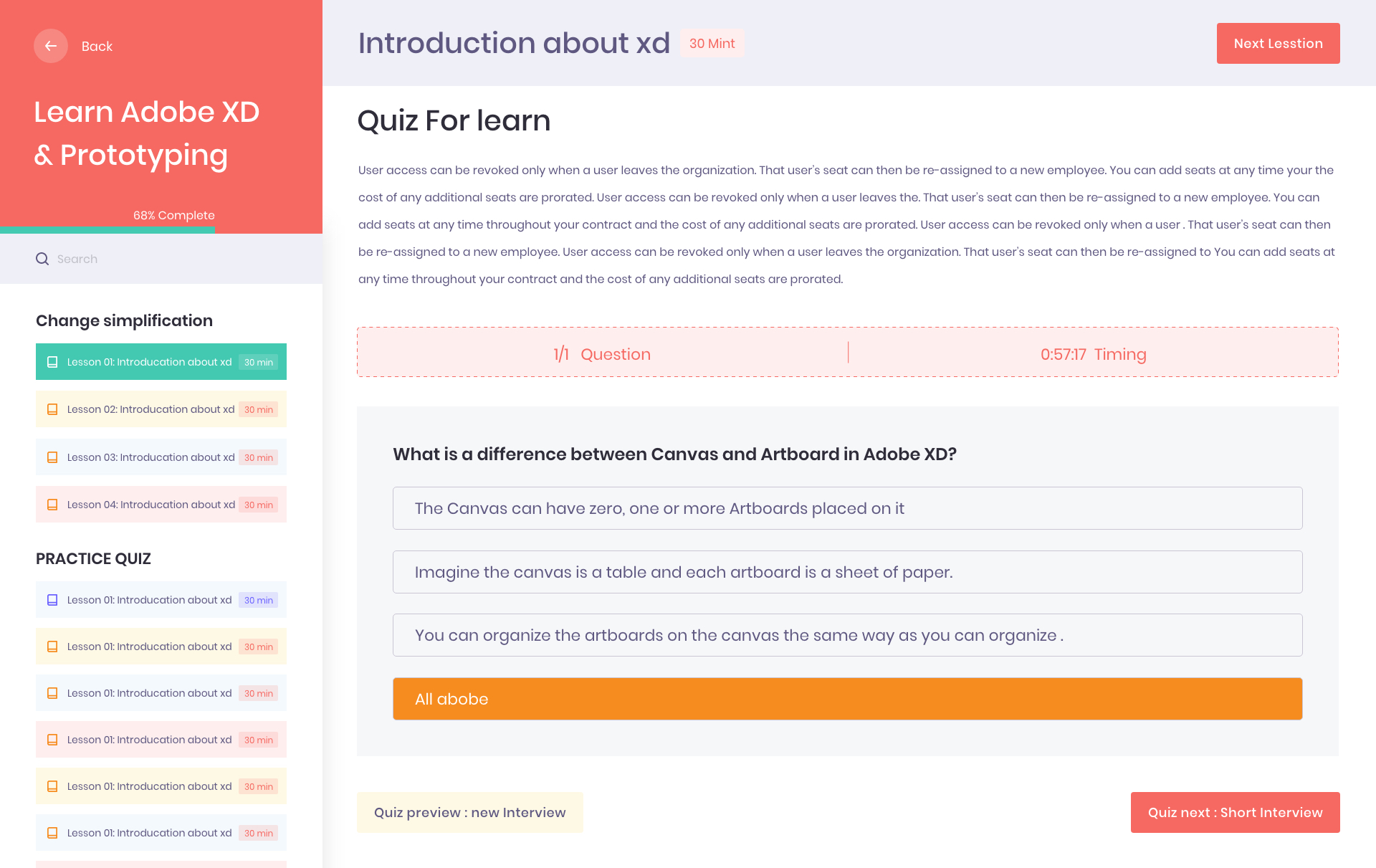
Task: Select answer "Imagine the canvas is a table"
Action: [848, 572]
